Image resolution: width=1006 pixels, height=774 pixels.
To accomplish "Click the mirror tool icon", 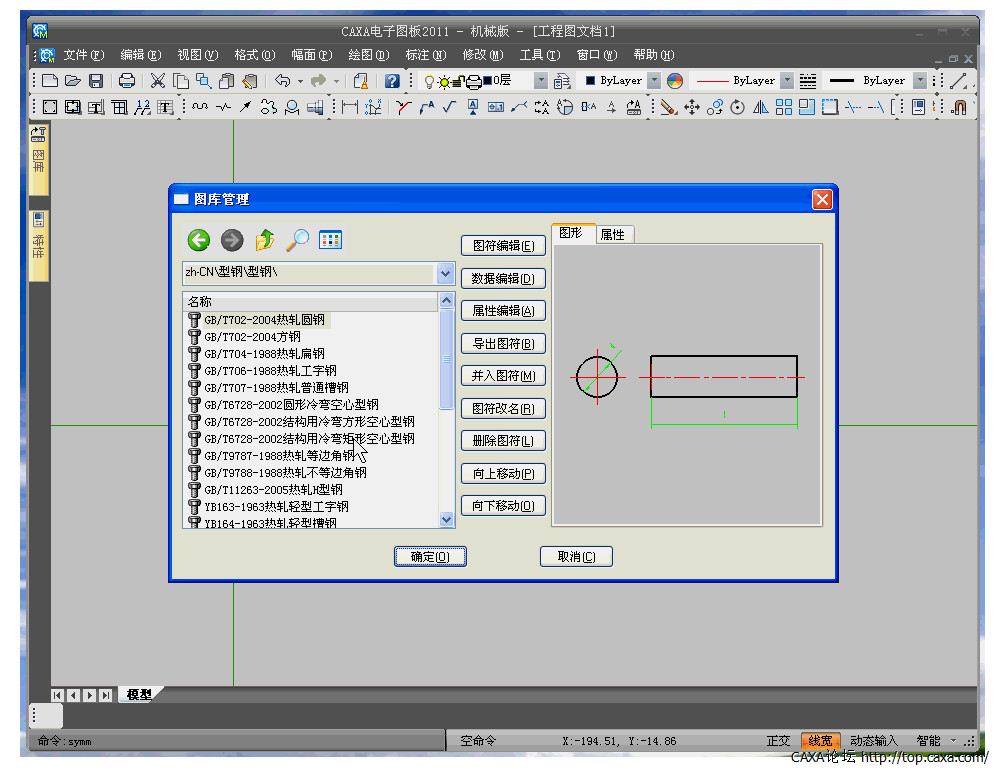I will [x=760, y=107].
